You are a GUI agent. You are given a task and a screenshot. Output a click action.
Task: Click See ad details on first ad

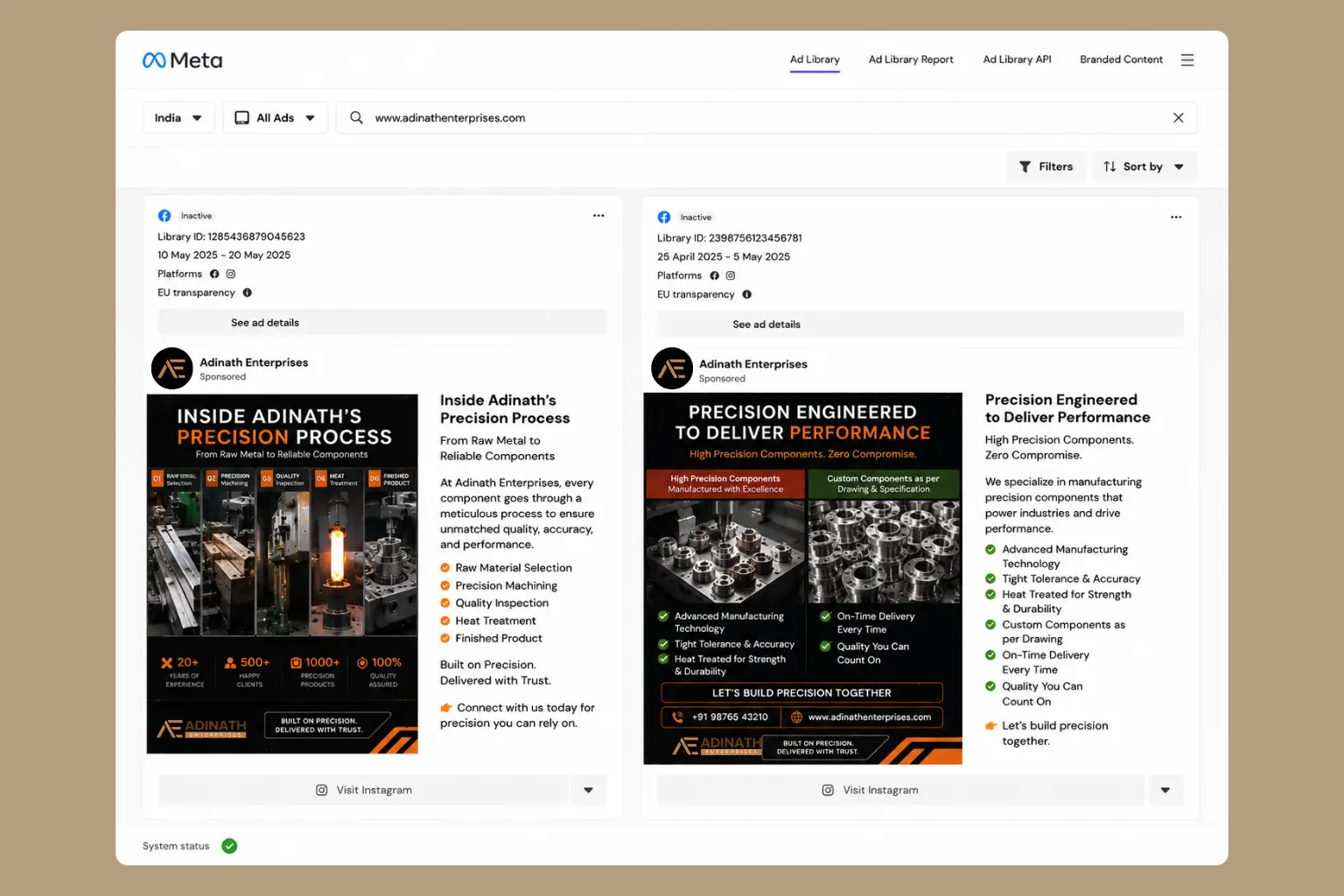coord(381,322)
